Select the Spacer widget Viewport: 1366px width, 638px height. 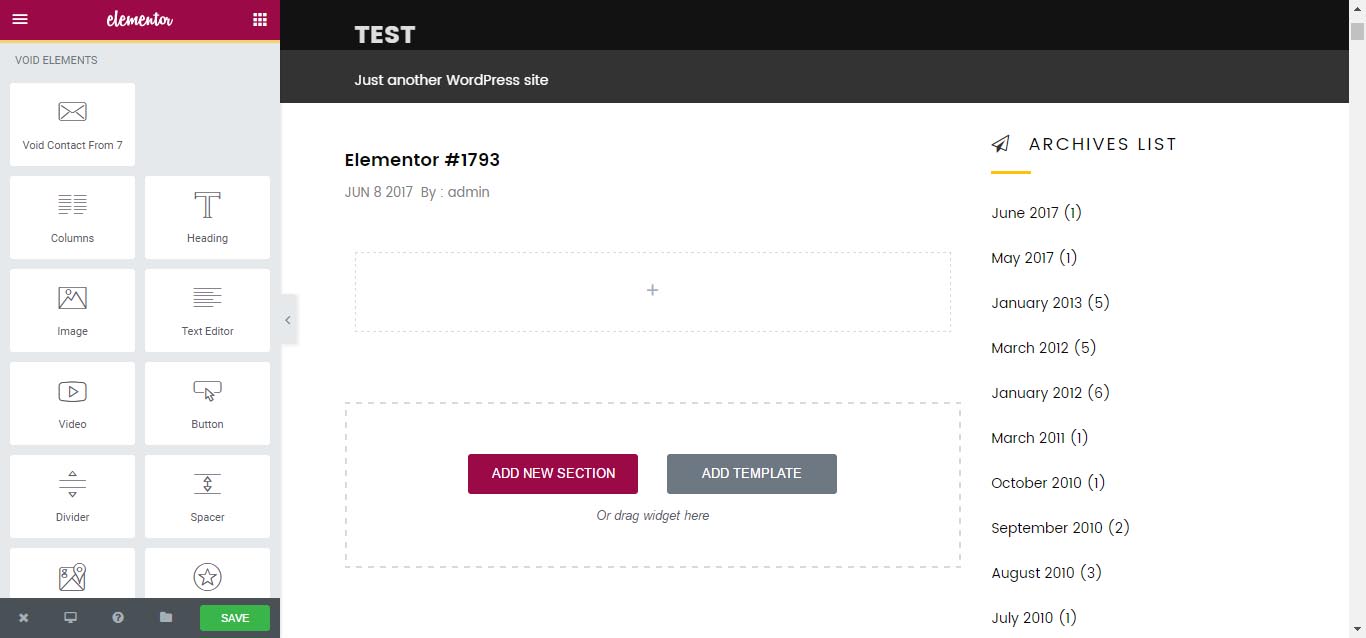tap(207, 496)
